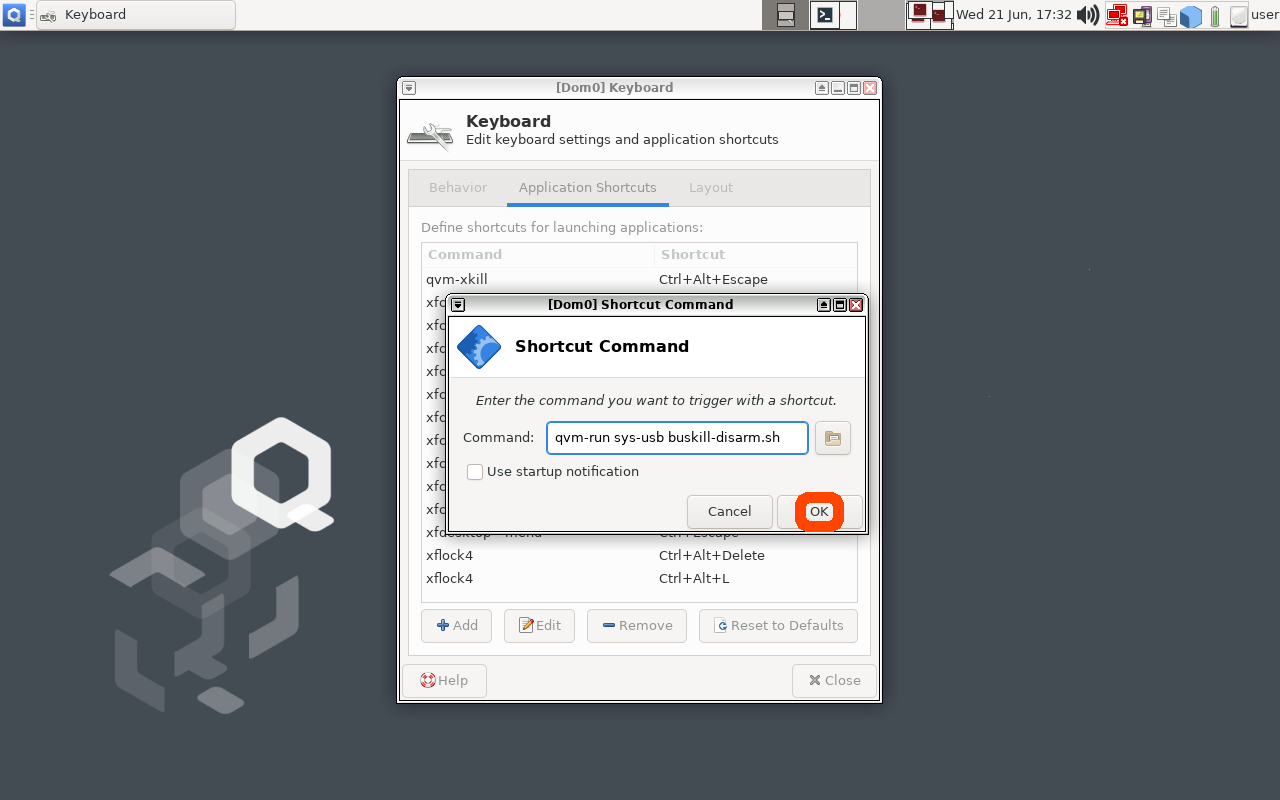Open the Qubes devices tray icon
Screen dimensions: 1280x800
tap(1142, 15)
